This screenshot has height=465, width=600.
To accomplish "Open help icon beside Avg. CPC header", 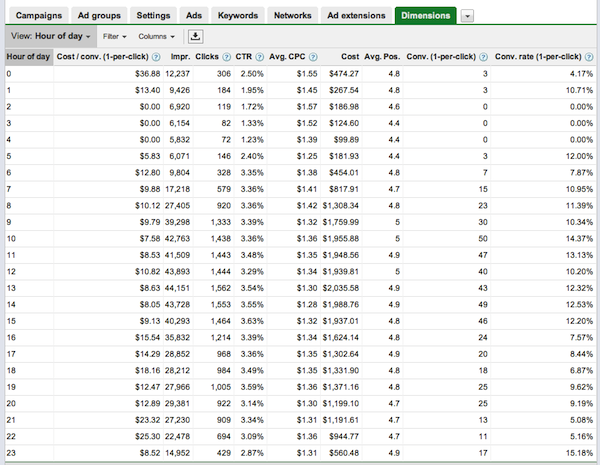I will click(313, 57).
